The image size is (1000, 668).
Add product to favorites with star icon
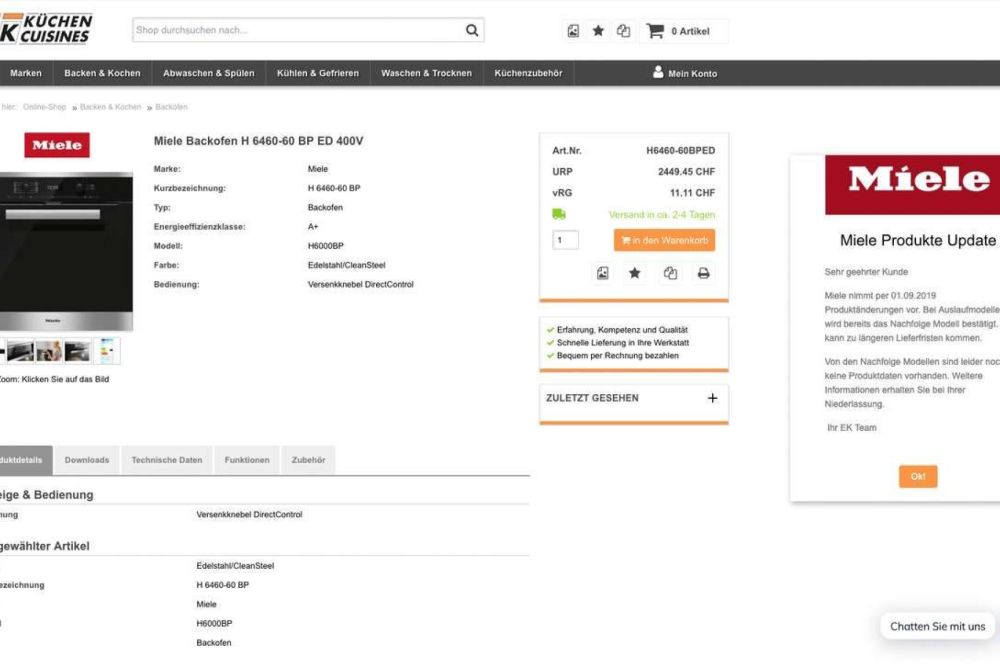635,273
